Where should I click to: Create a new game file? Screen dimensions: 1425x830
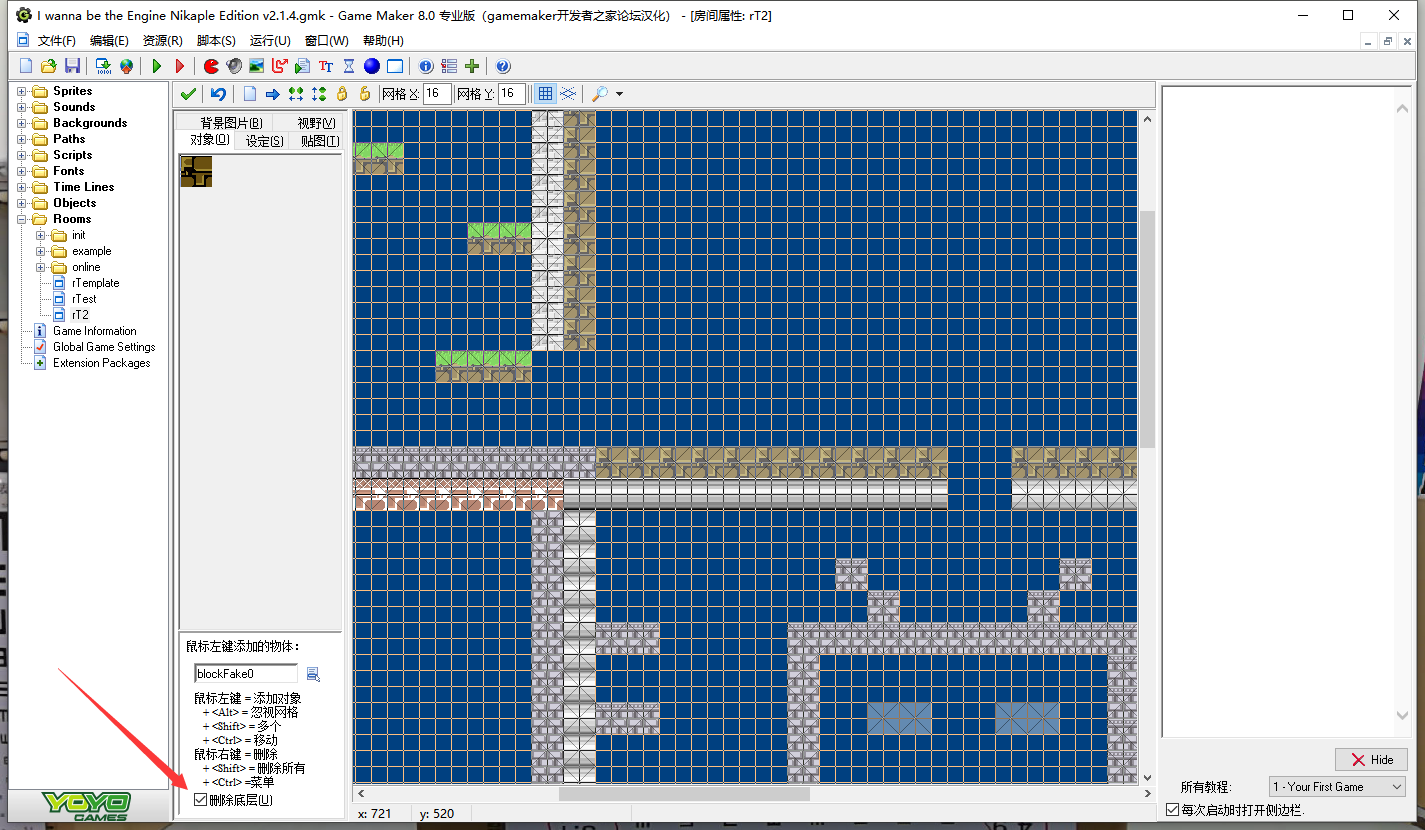(26, 66)
